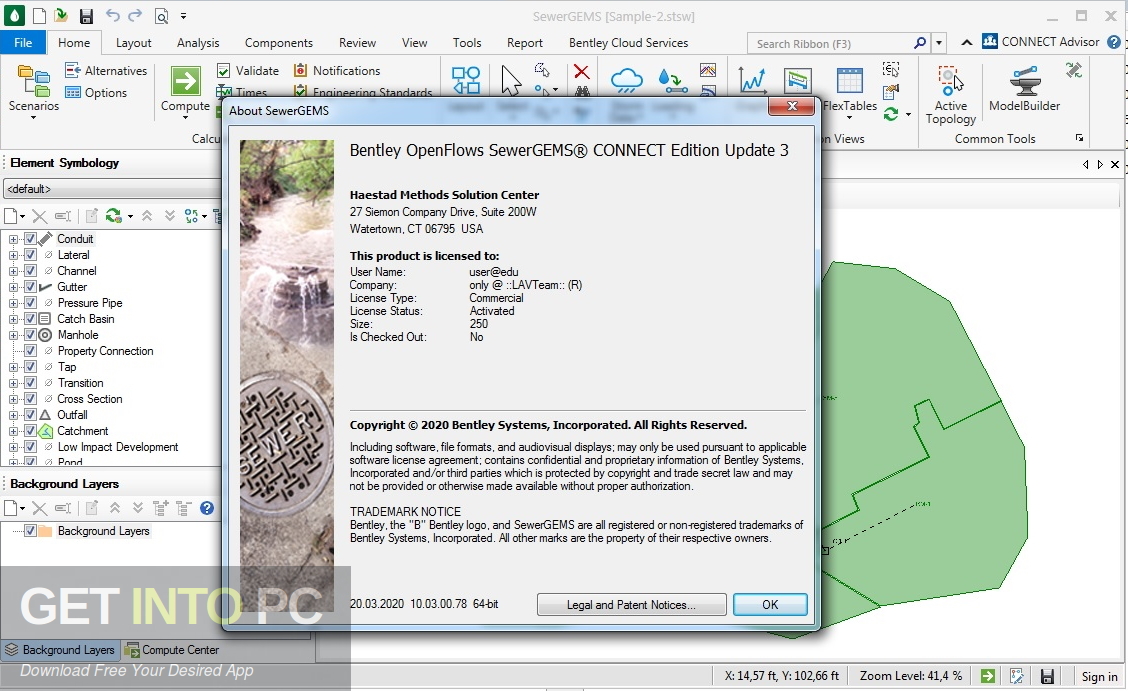Image resolution: width=1128 pixels, height=691 pixels.
Task: Uncheck the Conduit symbology checkbox
Action: 30,239
